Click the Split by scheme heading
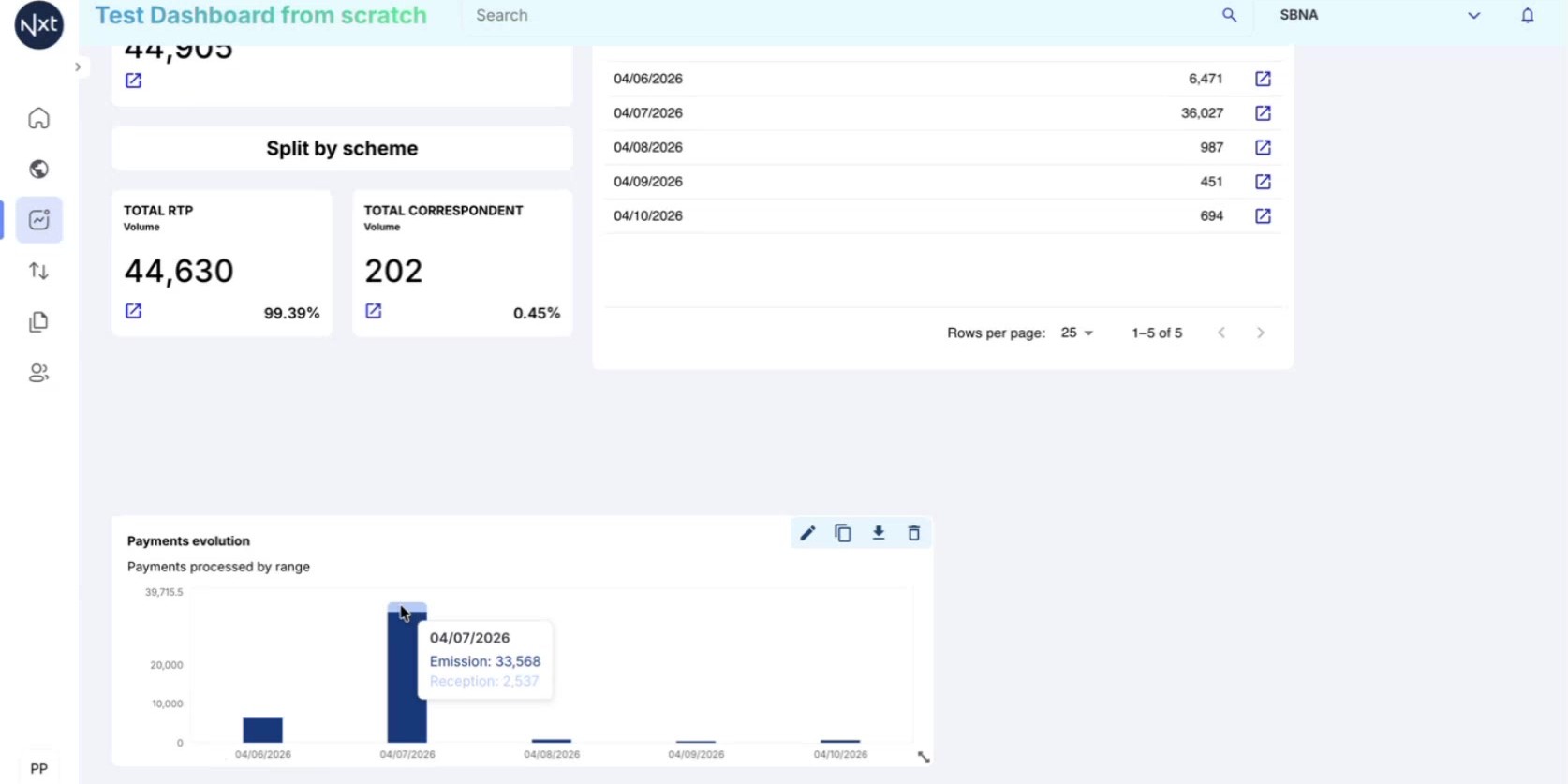This screenshot has height=784, width=1568. coord(342,149)
